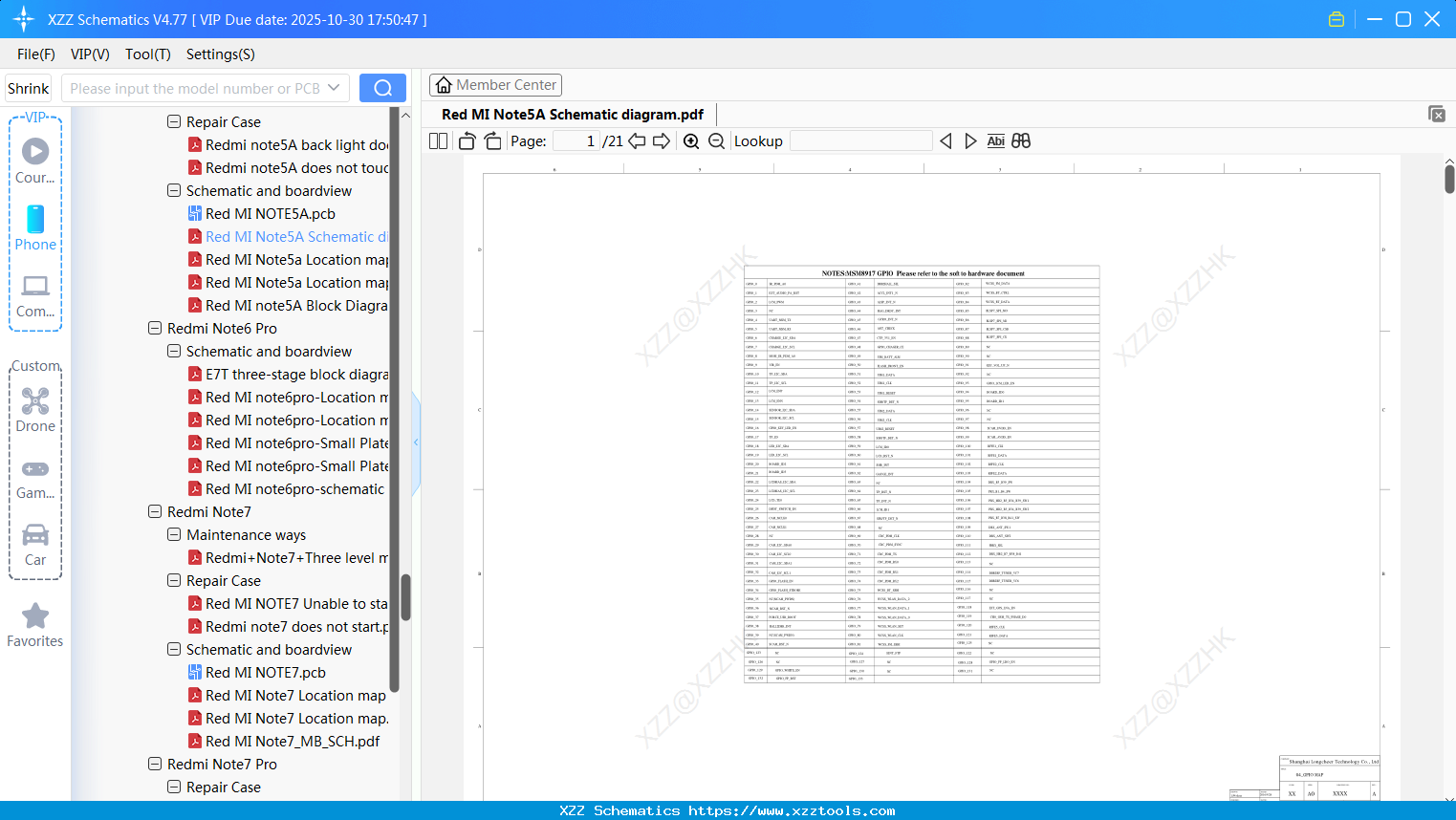Open the Computer category in the sidebar
Viewport: 1456px width, 820px height.
point(35,295)
